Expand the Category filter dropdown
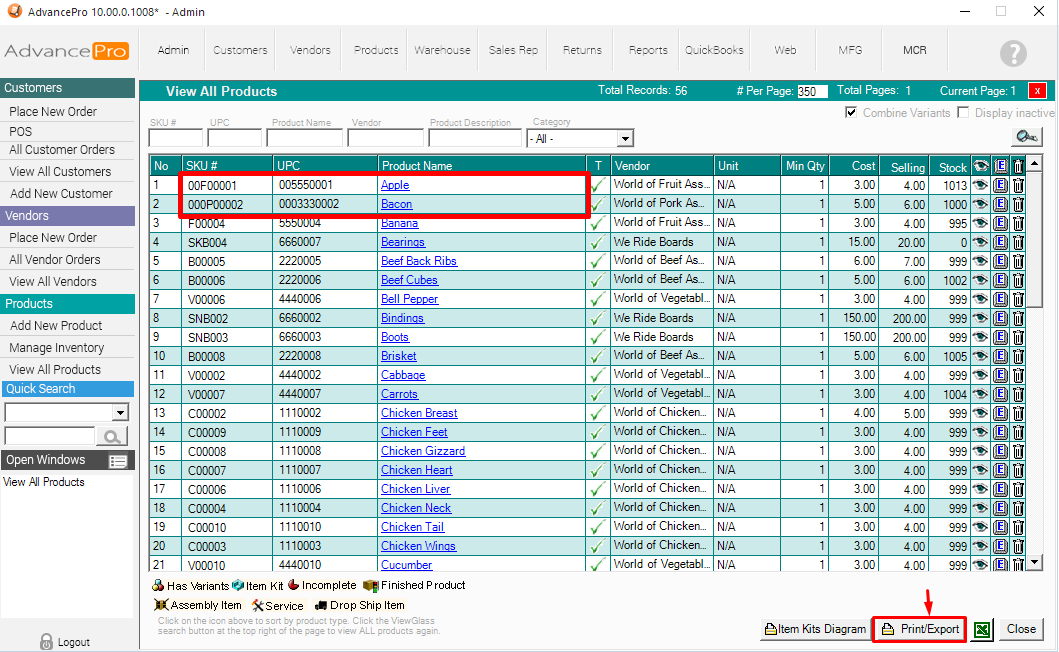The height and width of the screenshot is (652, 1059). [x=625, y=139]
